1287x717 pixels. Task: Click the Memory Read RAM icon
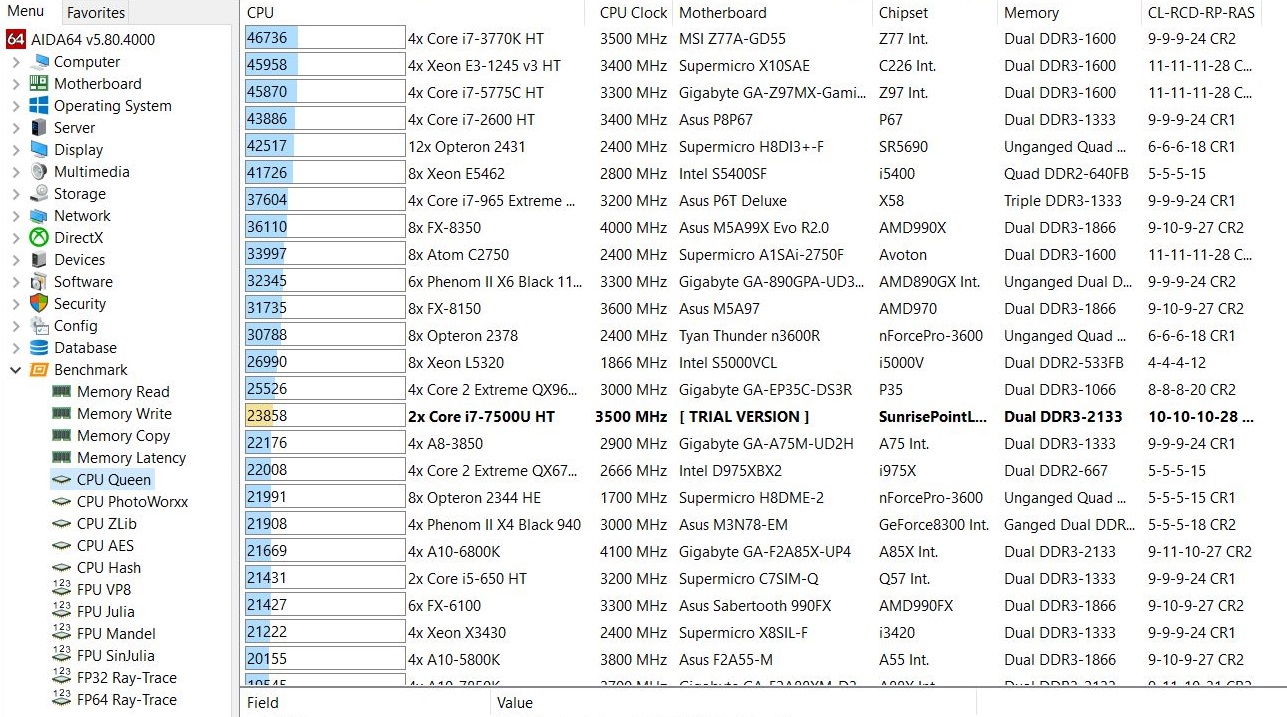point(62,392)
